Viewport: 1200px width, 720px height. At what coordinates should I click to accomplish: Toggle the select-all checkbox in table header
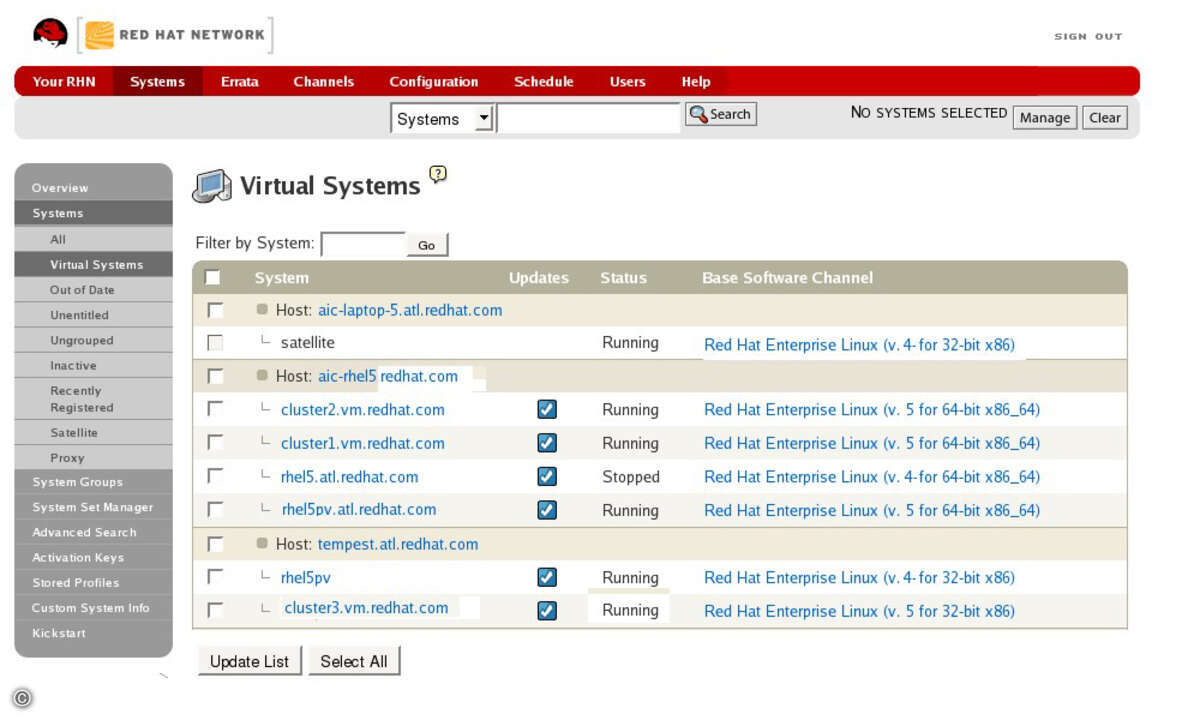click(x=213, y=277)
